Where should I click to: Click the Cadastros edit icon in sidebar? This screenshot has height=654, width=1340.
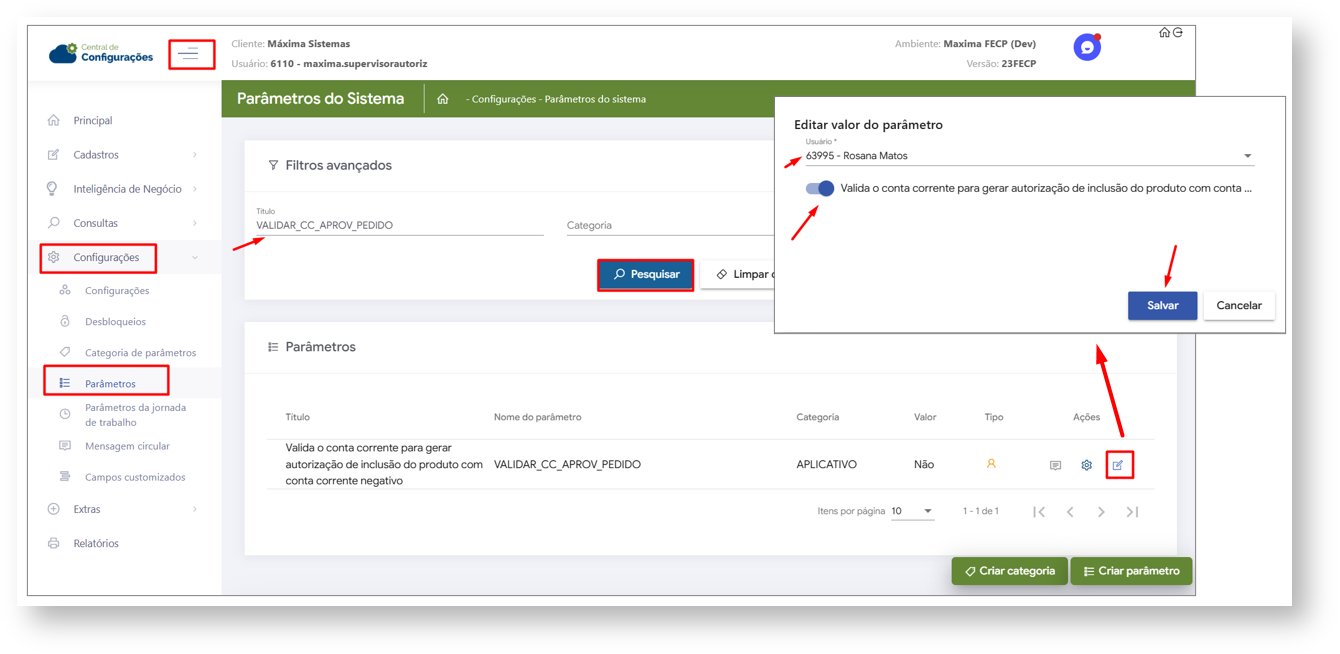(x=53, y=154)
